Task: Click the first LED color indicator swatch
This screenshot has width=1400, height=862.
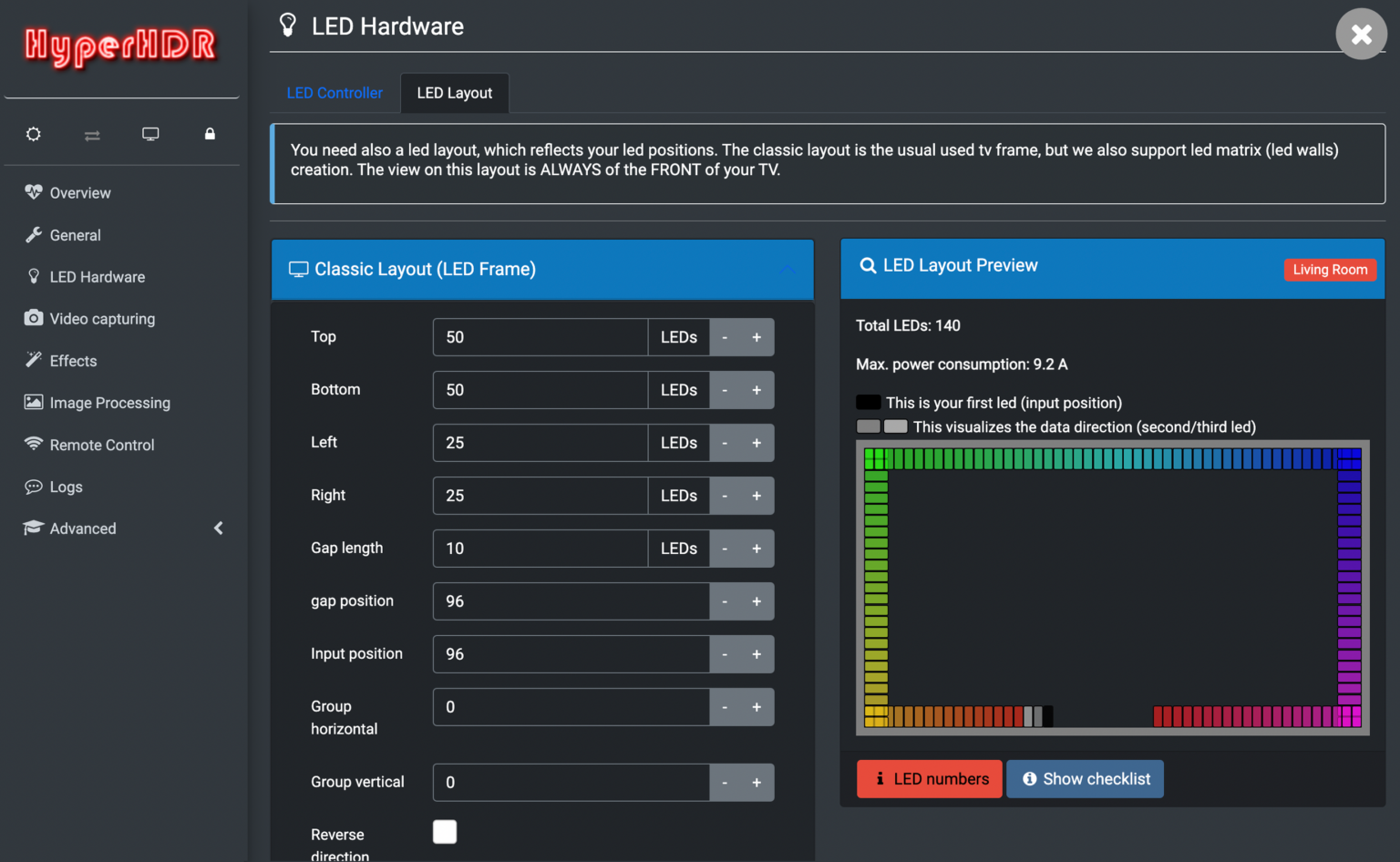Action: pyautogui.click(x=868, y=402)
